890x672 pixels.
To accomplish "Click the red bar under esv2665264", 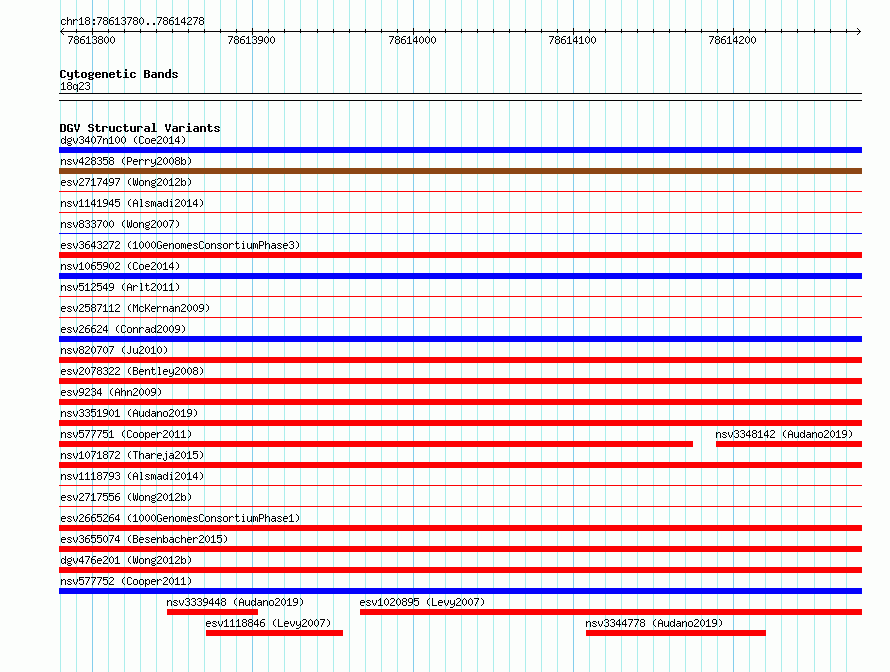I will [460, 528].
